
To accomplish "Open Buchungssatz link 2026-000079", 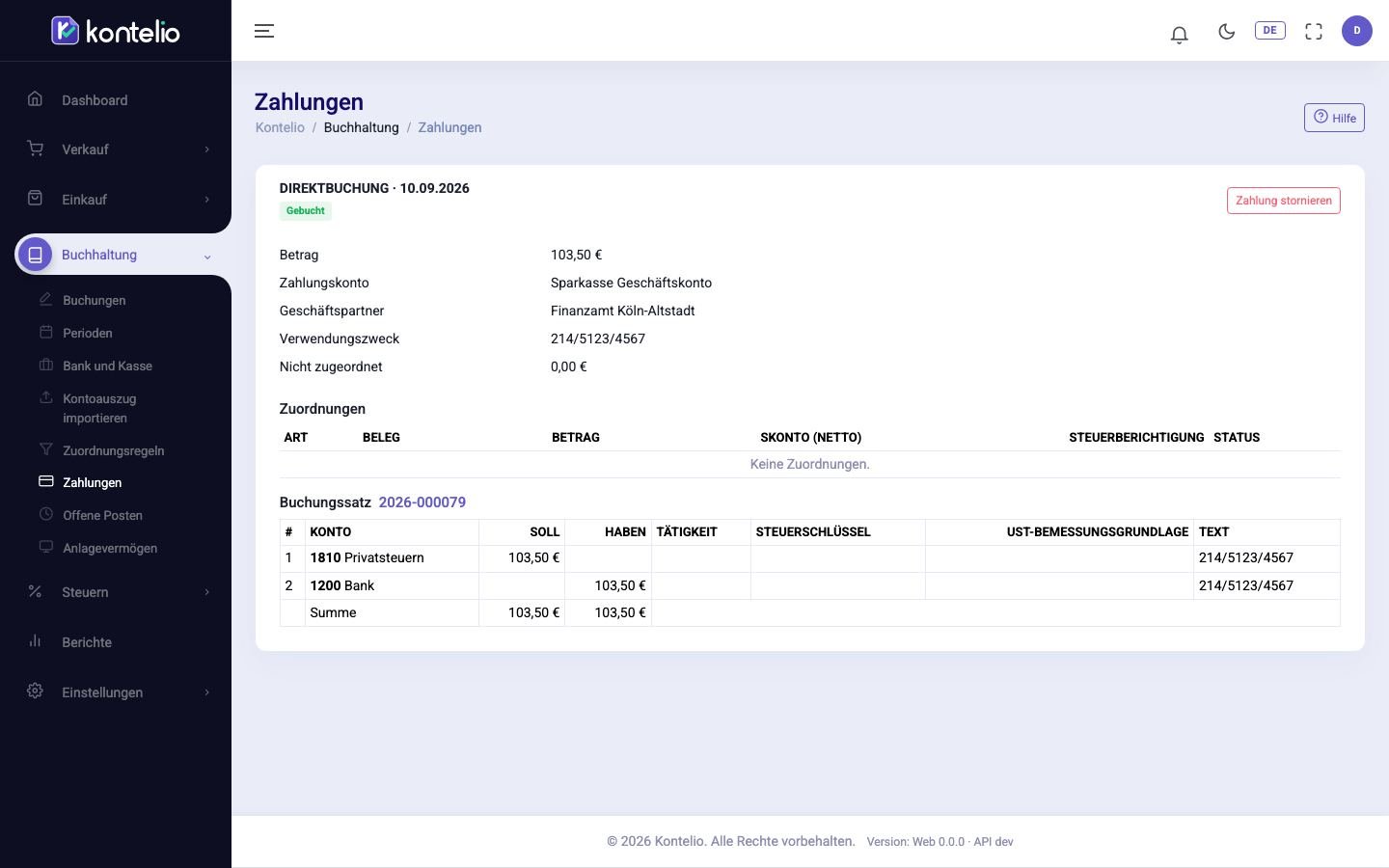I will coord(422,502).
